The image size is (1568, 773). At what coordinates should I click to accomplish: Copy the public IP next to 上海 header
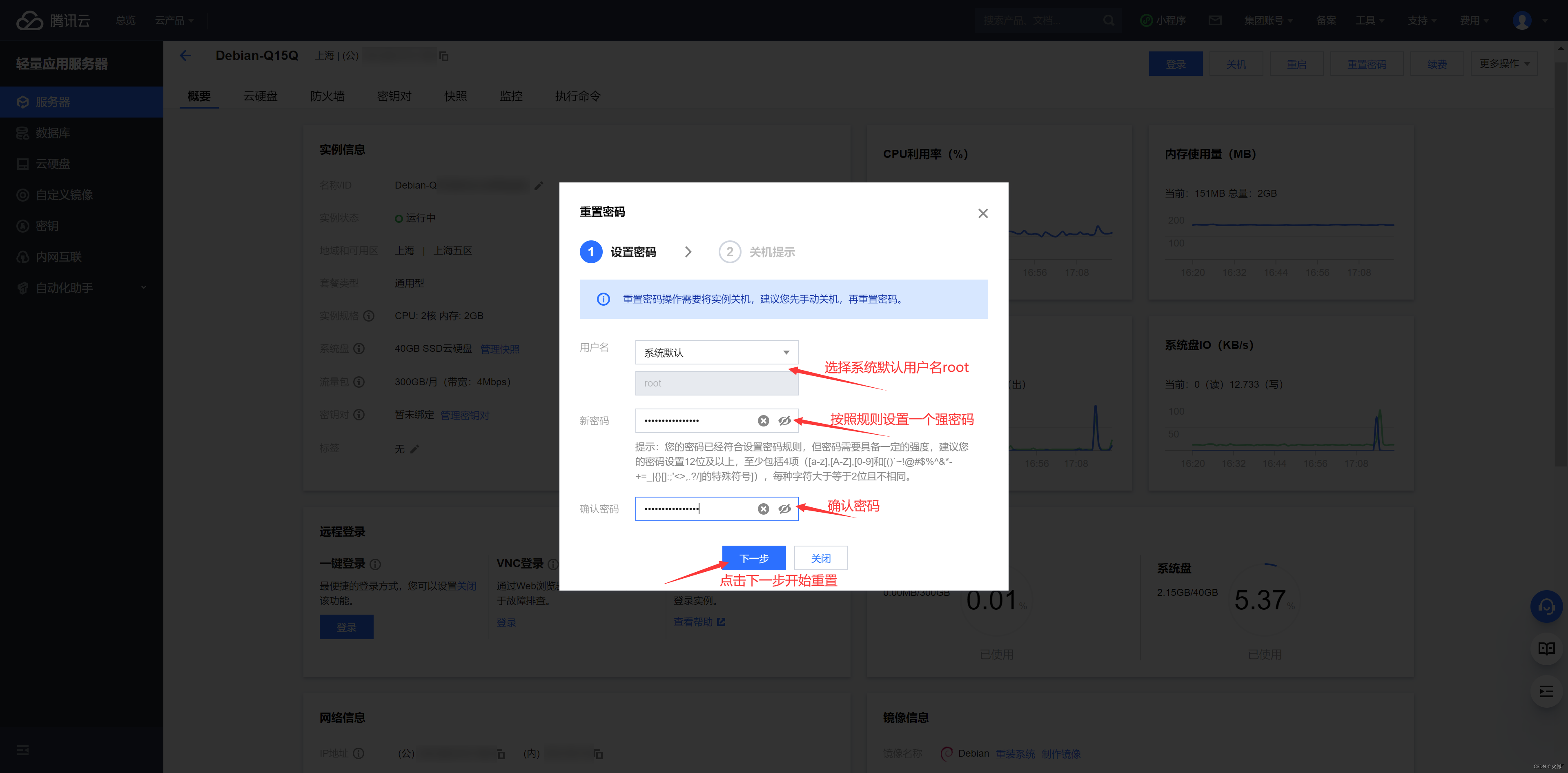pyautogui.click(x=444, y=56)
